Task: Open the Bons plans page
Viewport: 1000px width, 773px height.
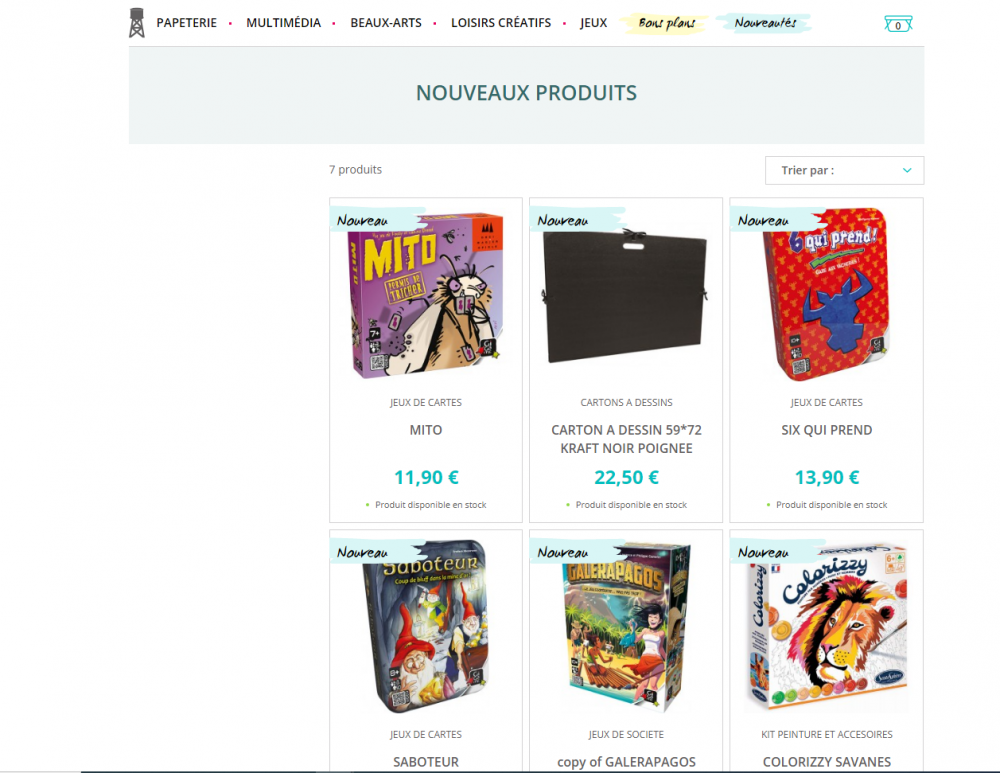Action: 666,24
